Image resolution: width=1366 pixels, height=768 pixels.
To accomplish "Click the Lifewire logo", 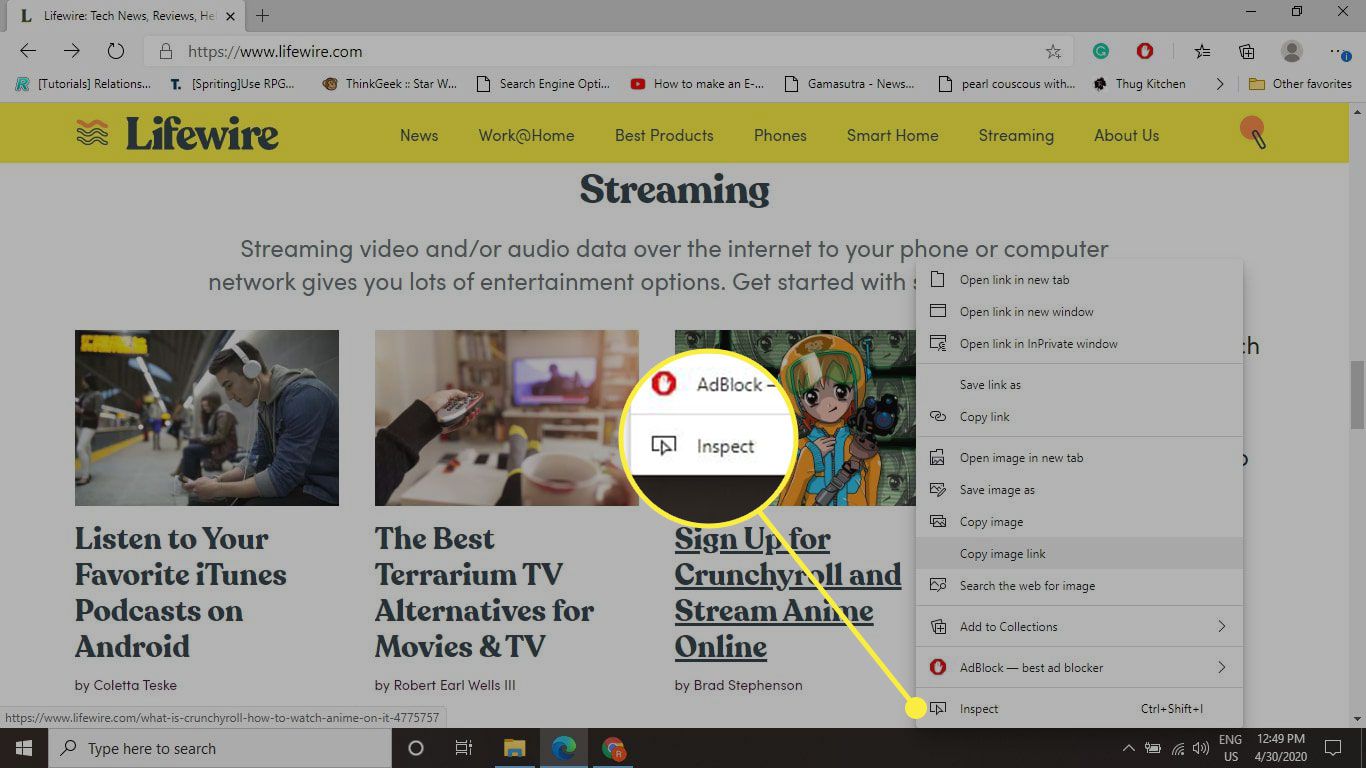I will click(177, 133).
